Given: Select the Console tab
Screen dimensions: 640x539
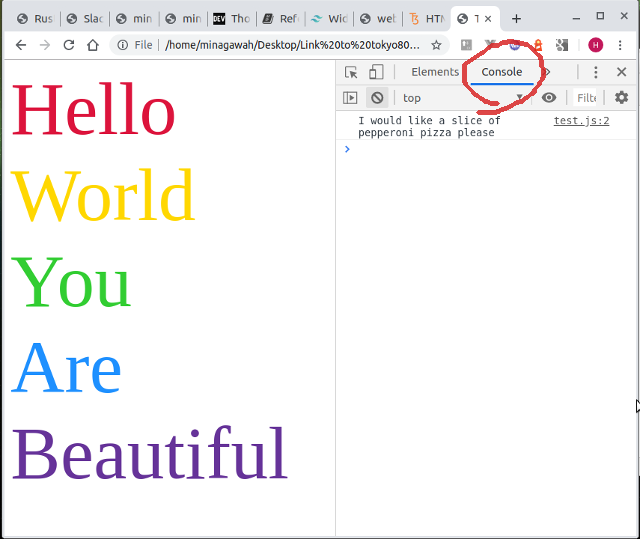Looking at the screenshot, I should [x=501, y=72].
